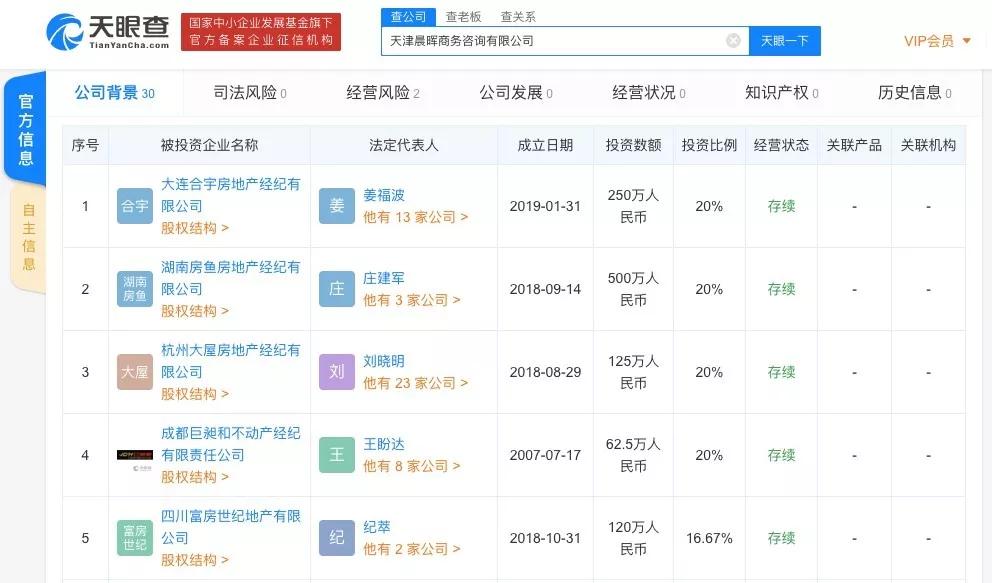This screenshot has height=583, width=992.
Task: Clear the search box with the X icon
Action: [x=733, y=41]
